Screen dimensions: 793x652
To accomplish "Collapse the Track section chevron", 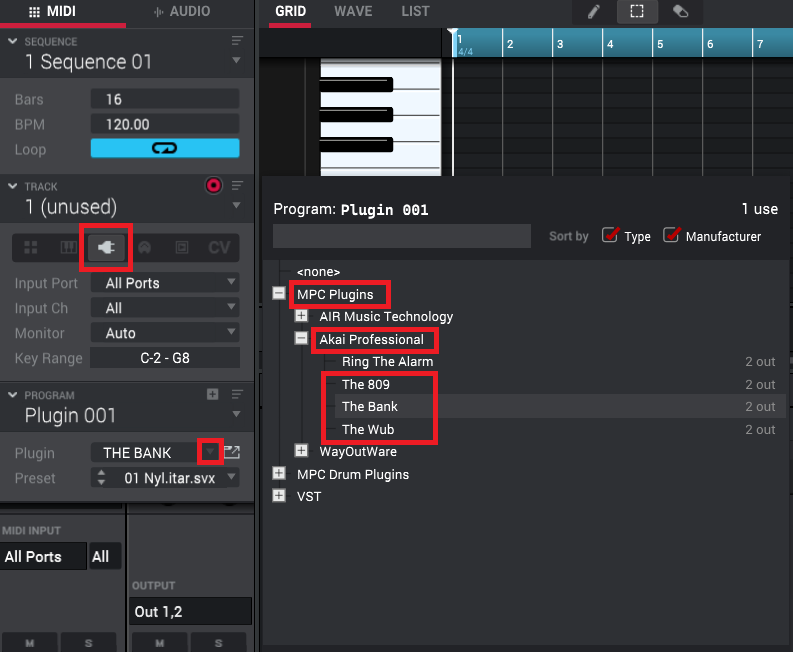I will (x=13, y=186).
